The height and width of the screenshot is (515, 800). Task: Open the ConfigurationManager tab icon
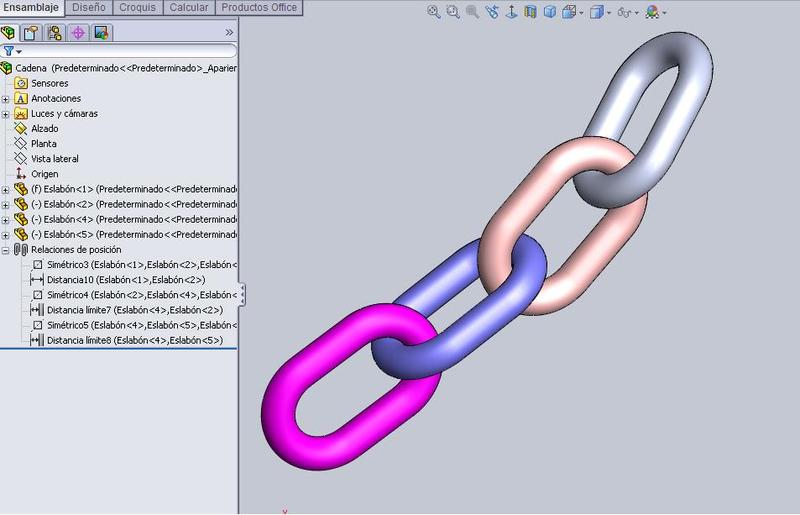55,32
